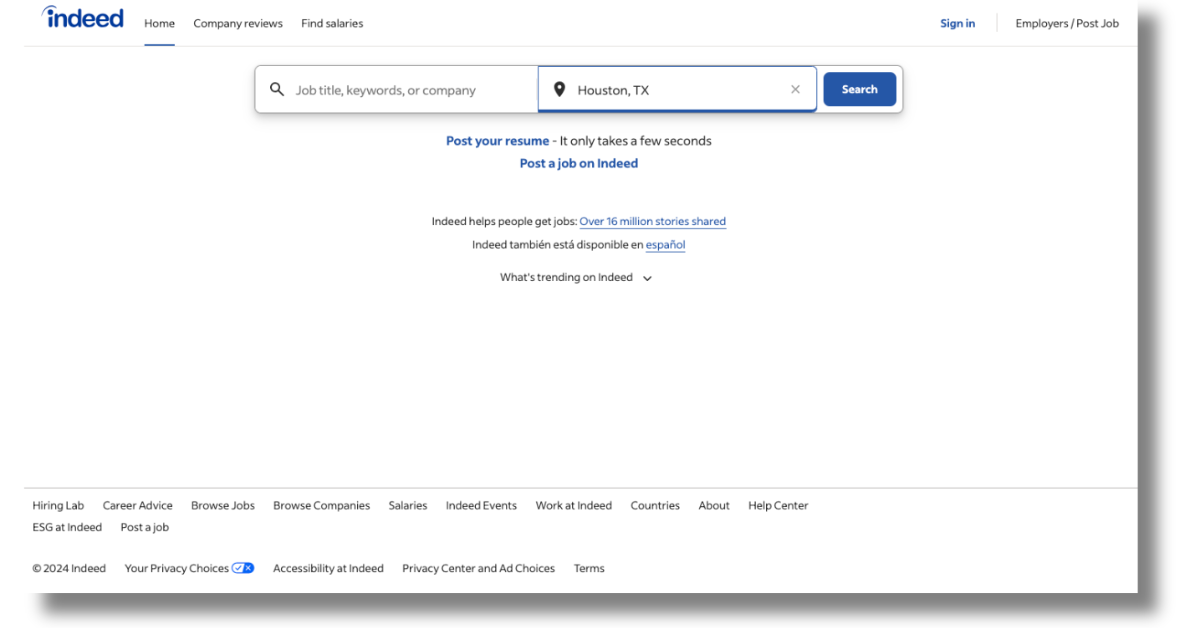Click the Indeed logo
The image size is (1200, 628).
pos(82,17)
